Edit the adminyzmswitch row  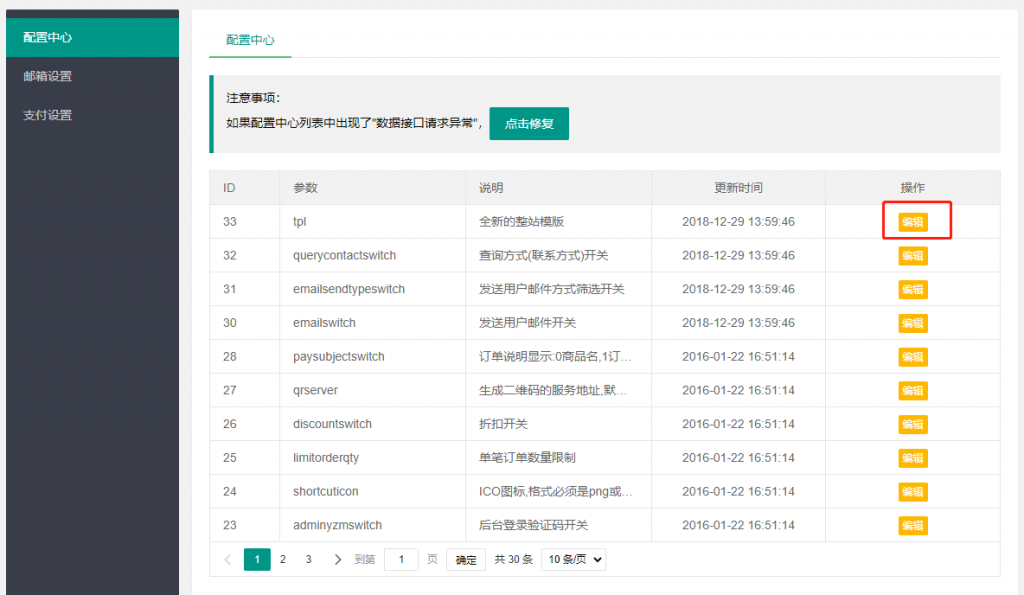pos(912,525)
